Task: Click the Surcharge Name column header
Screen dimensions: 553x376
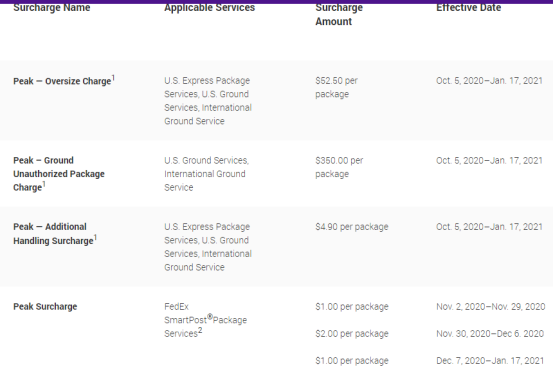Action: tap(51, 7)
